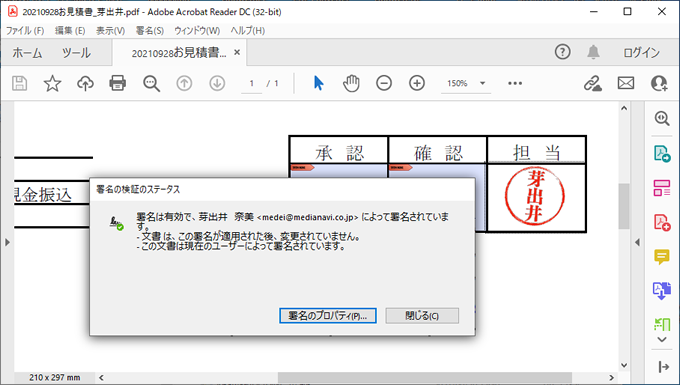Click horizontal scrollbar right arrow
680x385 pixels.
pyautogui.click(x=612, y=378)
